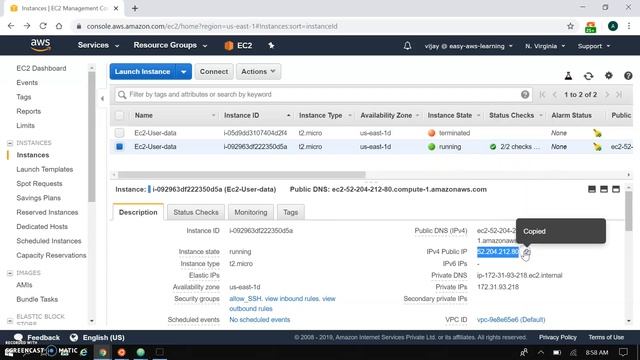Screen dimensions: 640x360
Task: Click the pin shortcuts icon in navbar
Action: point(271,46)
